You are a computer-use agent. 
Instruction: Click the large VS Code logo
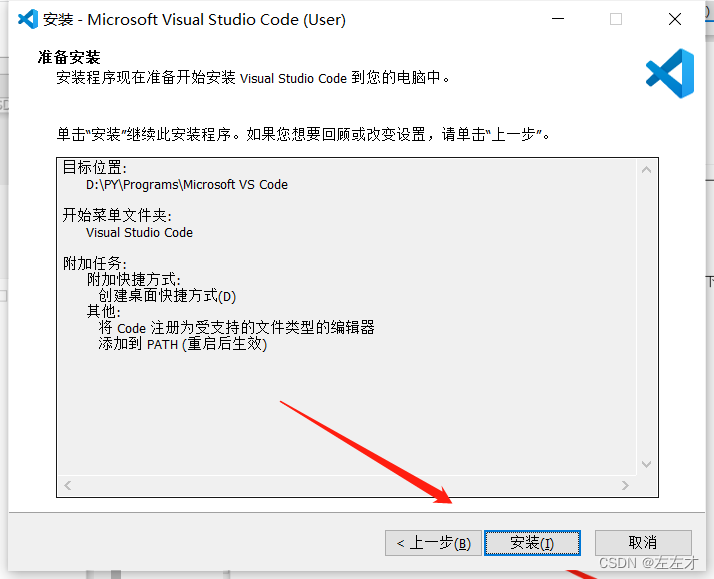[x=670, y=73]
